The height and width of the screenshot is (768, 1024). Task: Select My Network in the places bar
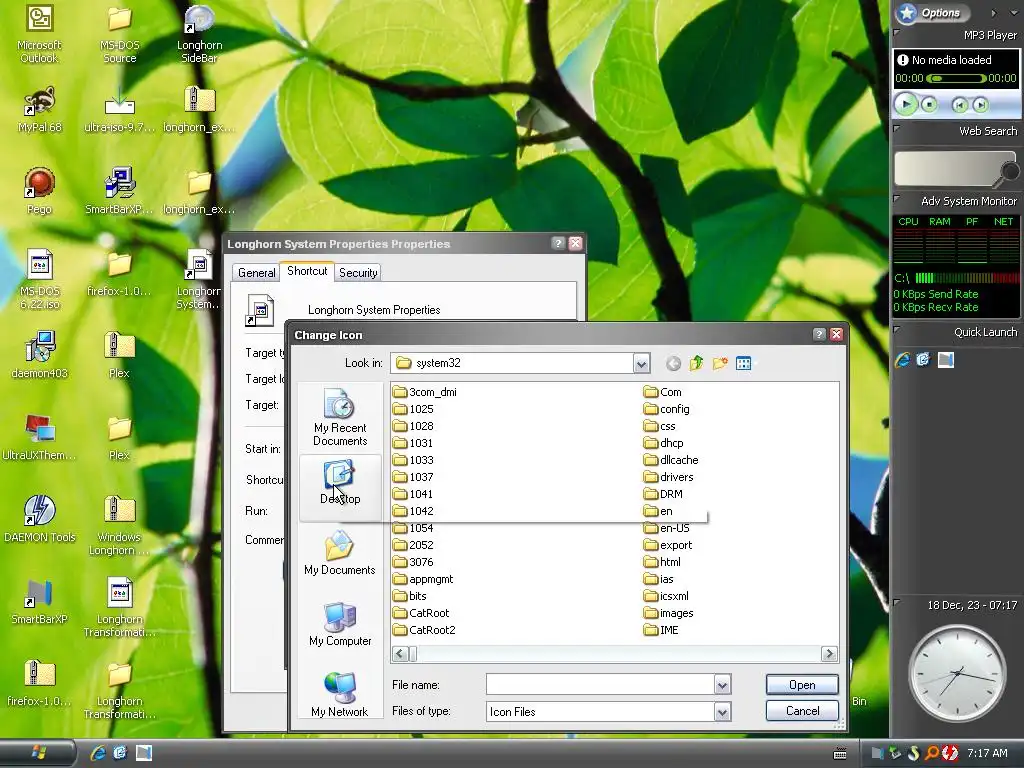(x=340, y=695)
